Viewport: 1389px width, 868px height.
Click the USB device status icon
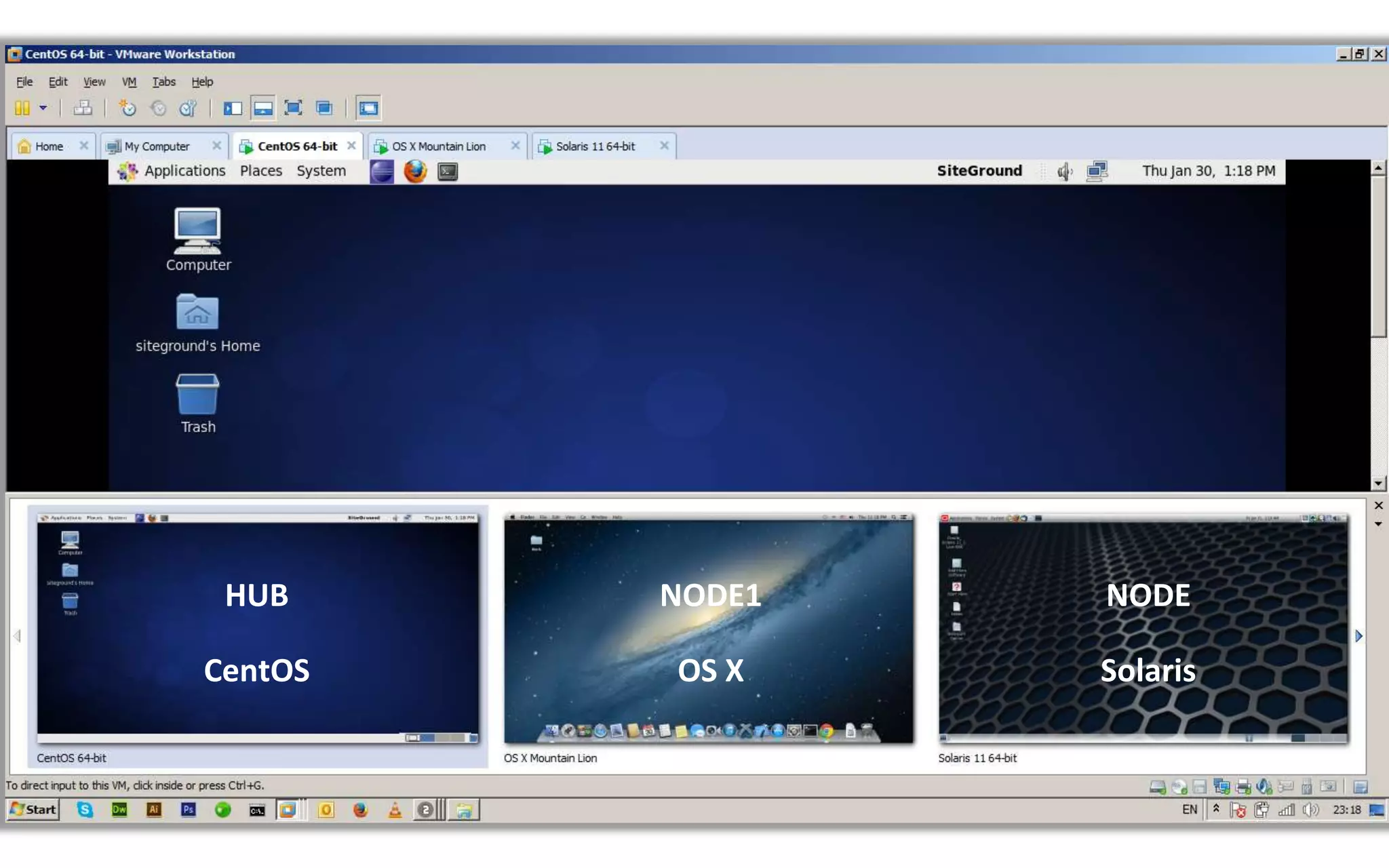(x=1306, y=787)
